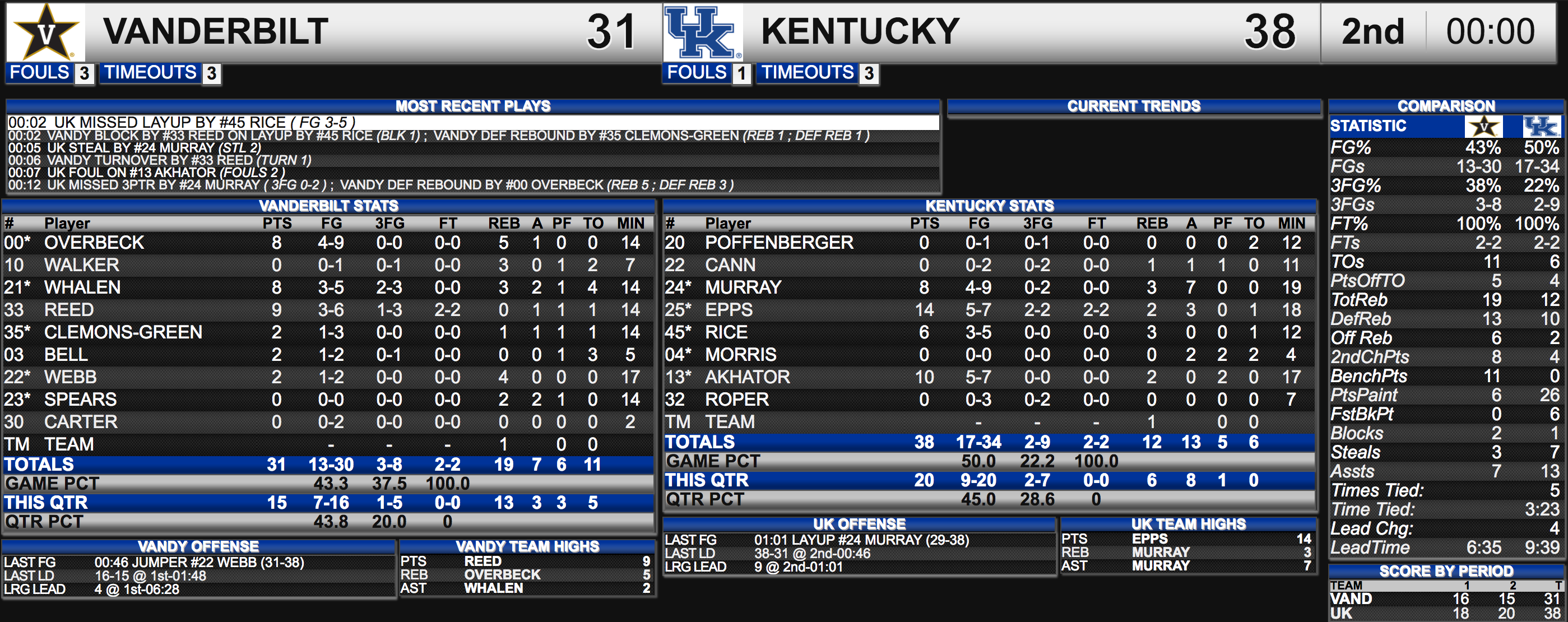Click the game clock 00:00
The image size is (1568, 622).
click(1490, 31)
